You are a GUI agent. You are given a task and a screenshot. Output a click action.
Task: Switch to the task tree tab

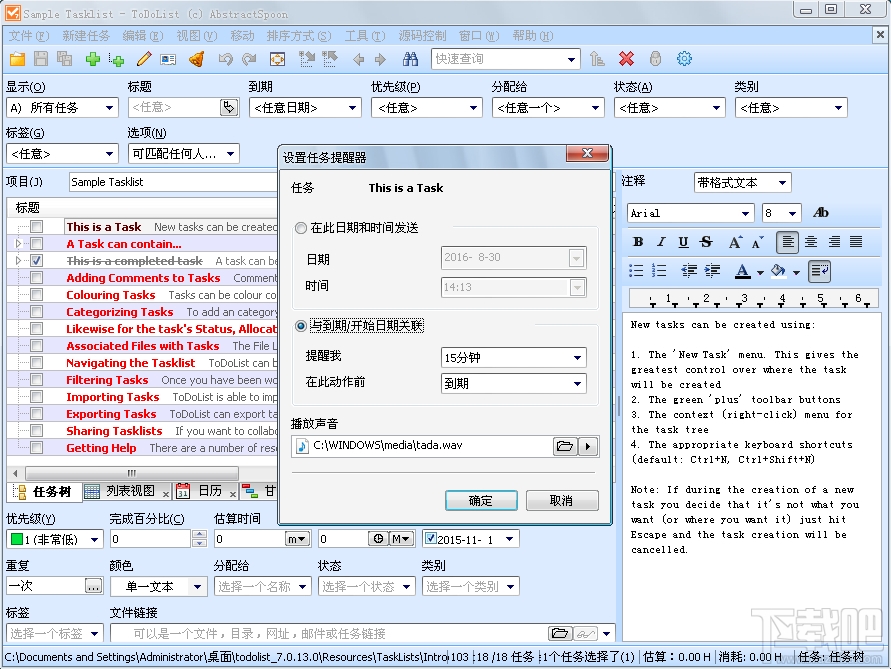tap(44, 492)
